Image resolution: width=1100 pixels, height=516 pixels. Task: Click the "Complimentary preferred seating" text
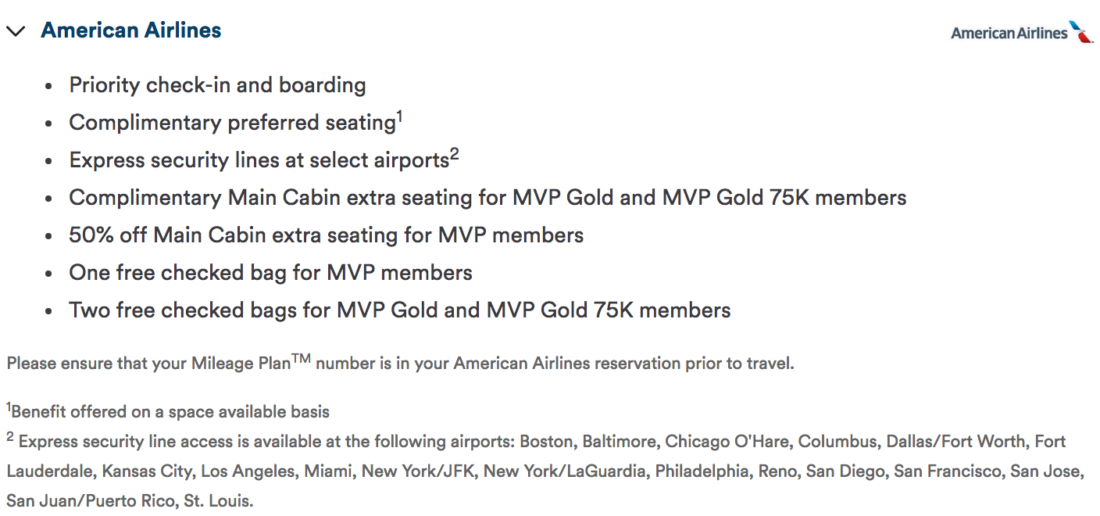click(232, 123)
